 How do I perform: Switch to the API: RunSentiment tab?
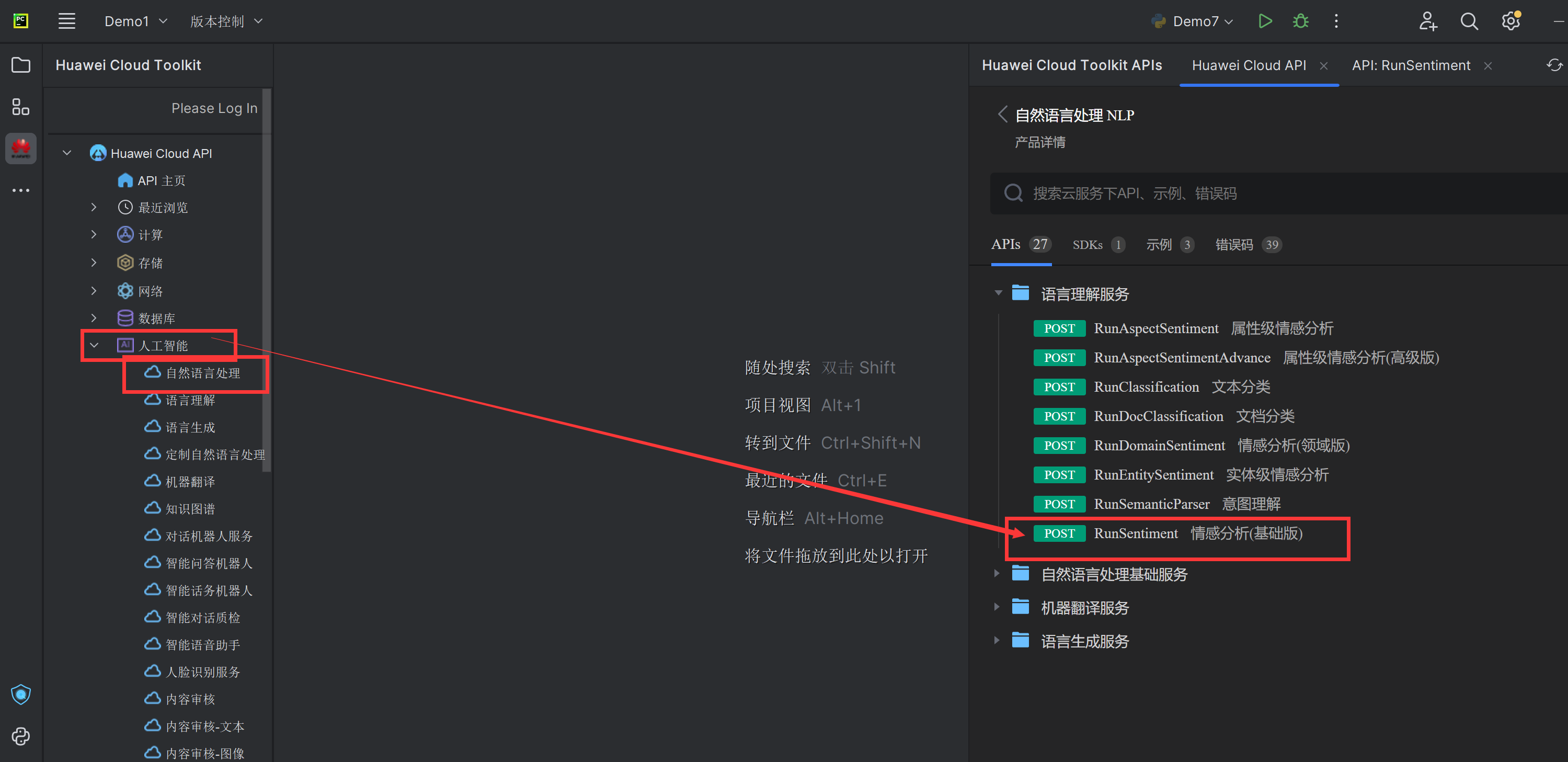coord(1410,65)
